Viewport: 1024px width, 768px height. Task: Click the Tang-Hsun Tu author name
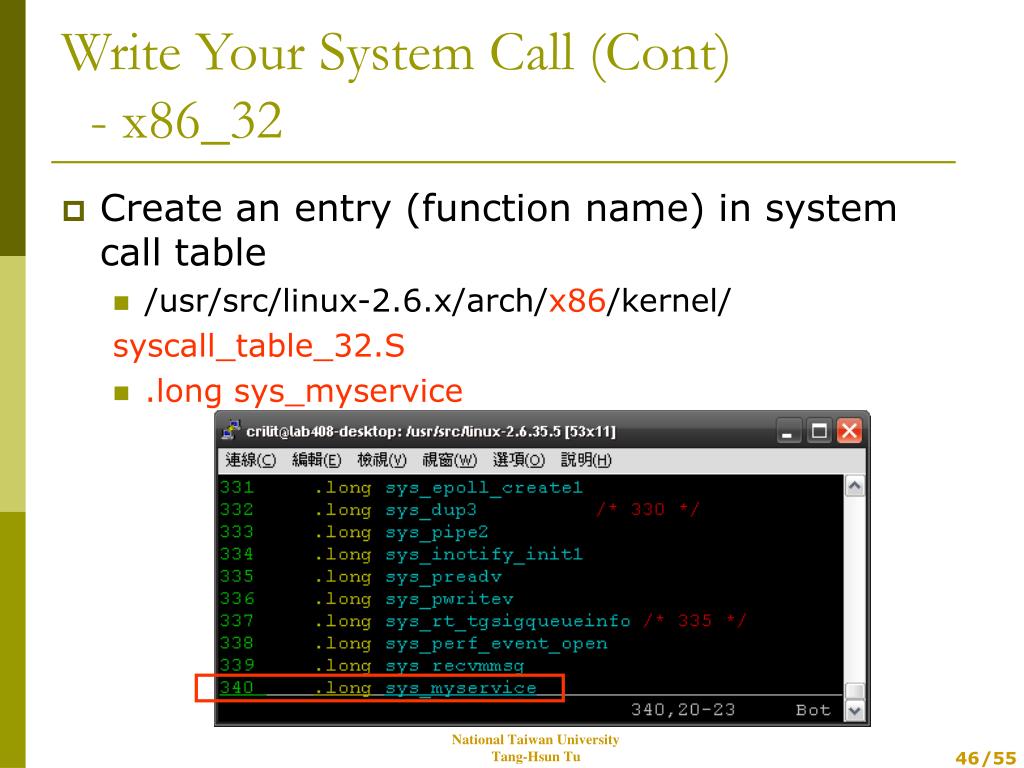[x=536, y=757]
